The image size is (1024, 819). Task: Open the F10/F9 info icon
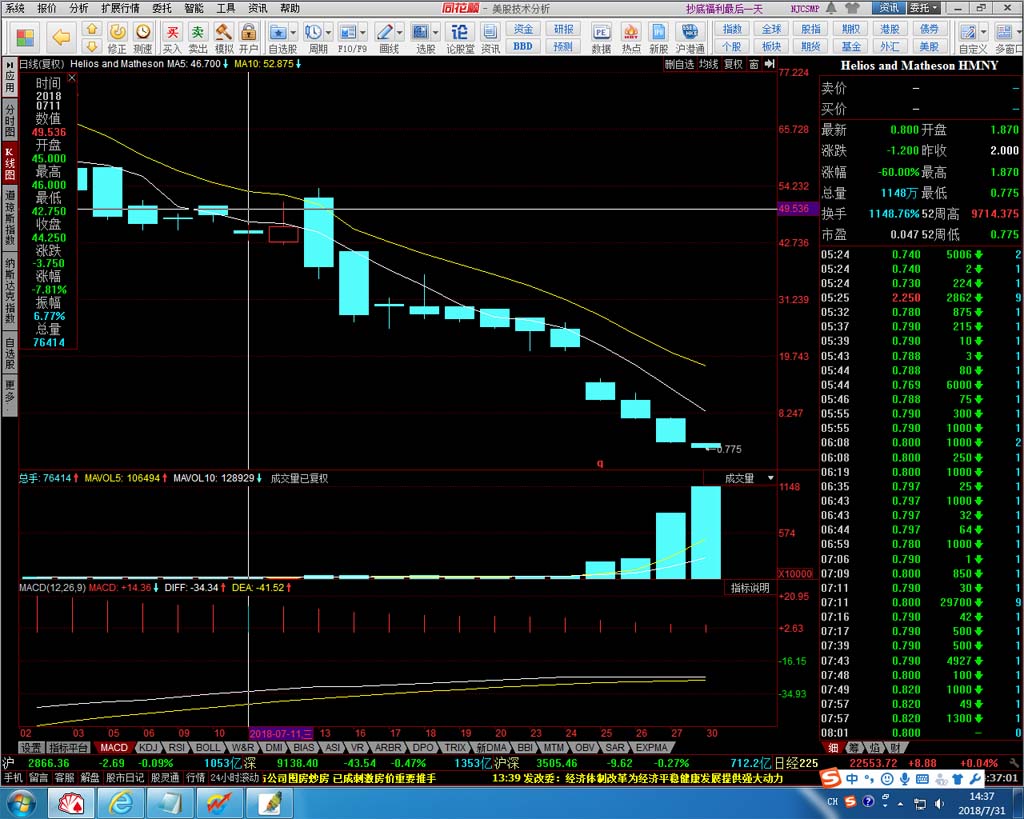[348, 32]
